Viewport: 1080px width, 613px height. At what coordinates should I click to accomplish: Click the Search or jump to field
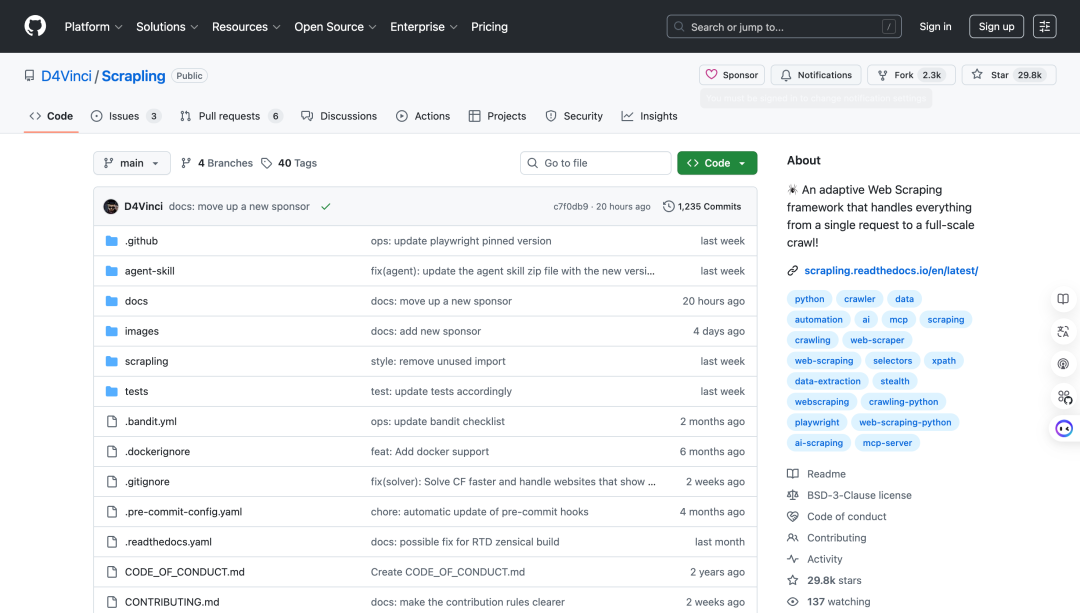click(x=784, y=27)
